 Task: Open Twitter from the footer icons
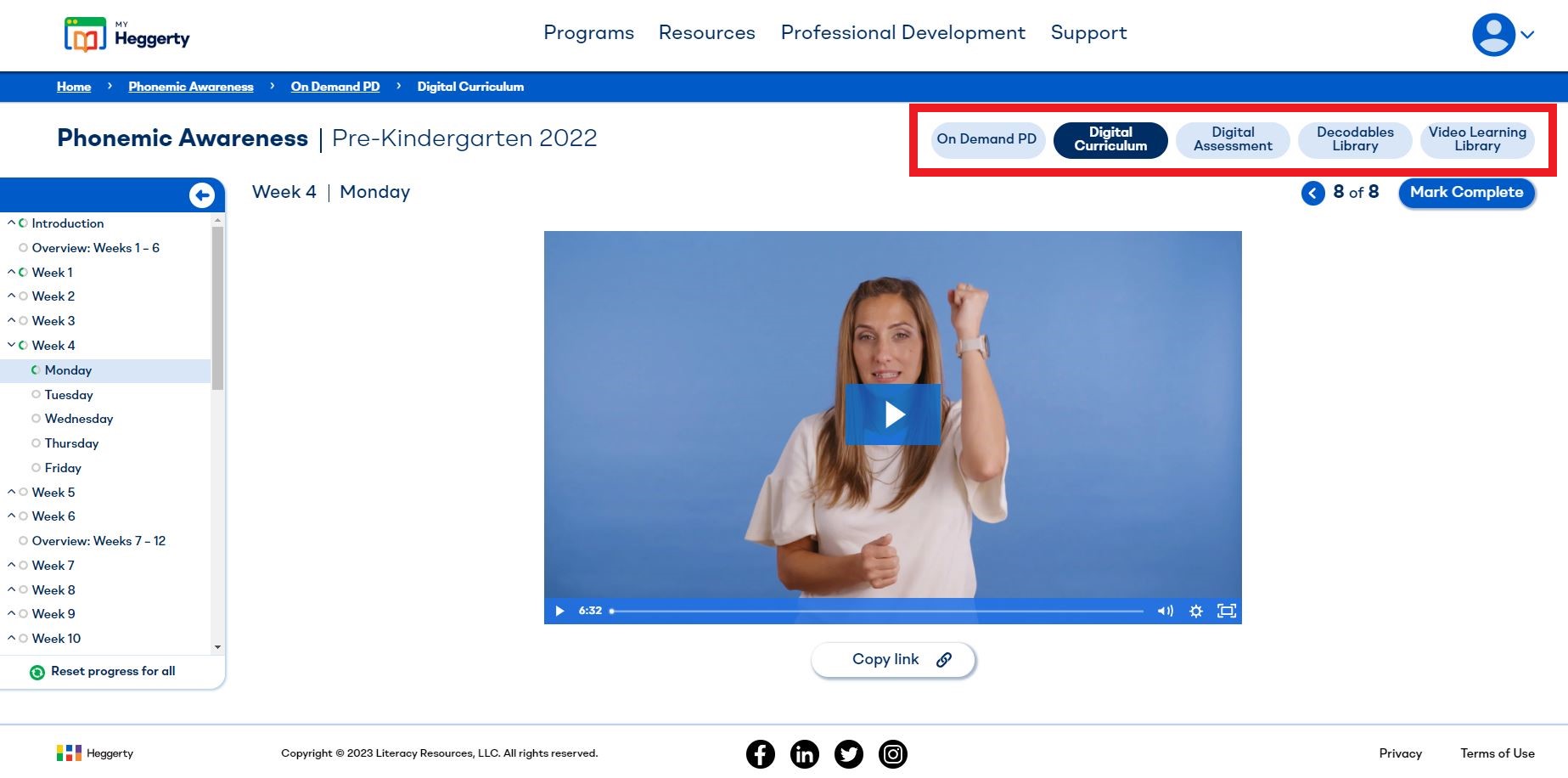click(x=849, y=753)
